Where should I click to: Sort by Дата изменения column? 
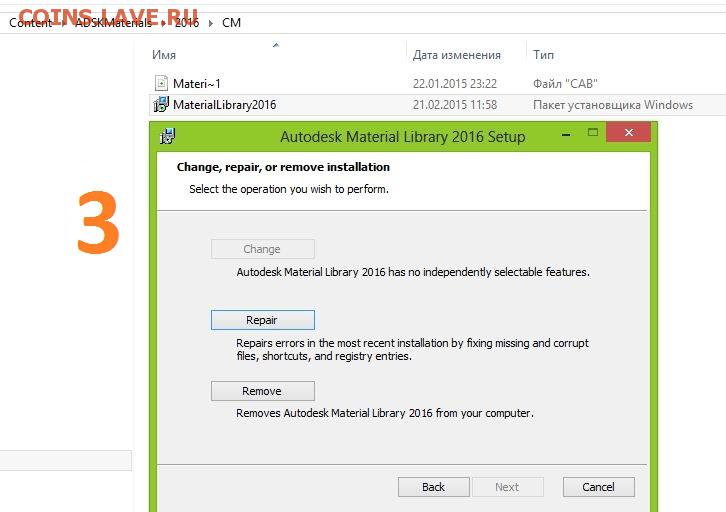(x=457, y=55)
